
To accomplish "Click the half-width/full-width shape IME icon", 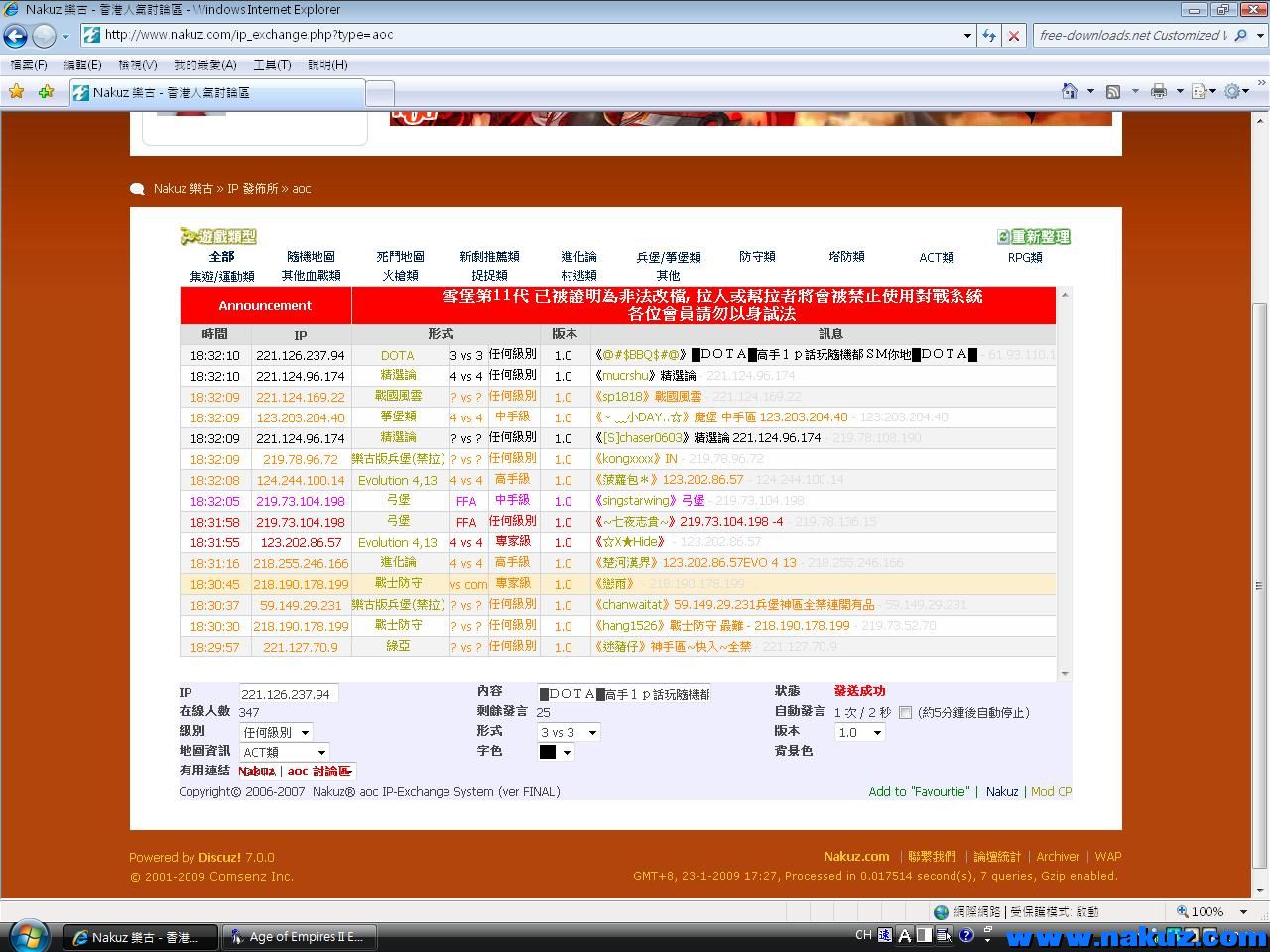I will [x=924, y=935].
